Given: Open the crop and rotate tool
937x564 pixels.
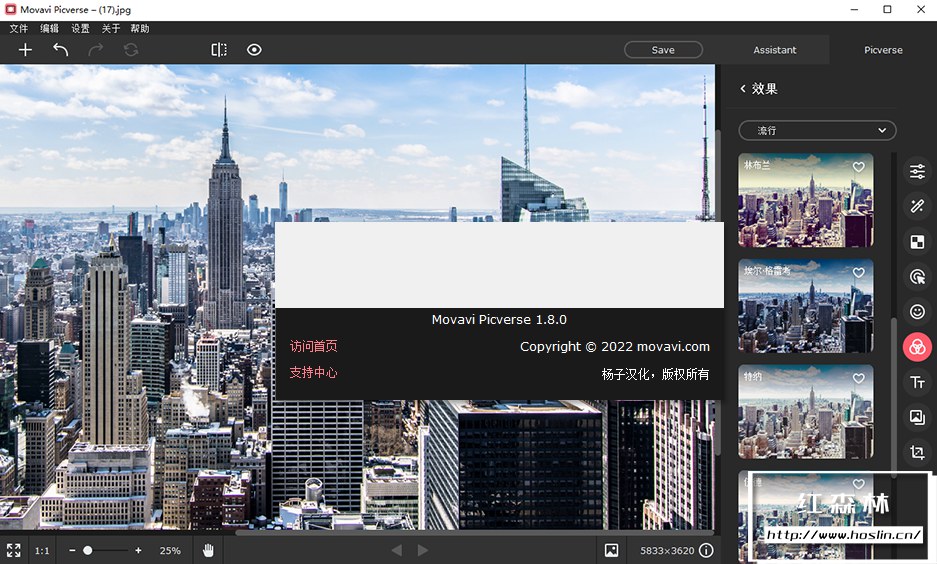Looking at the screenshot, I should 917,452.
